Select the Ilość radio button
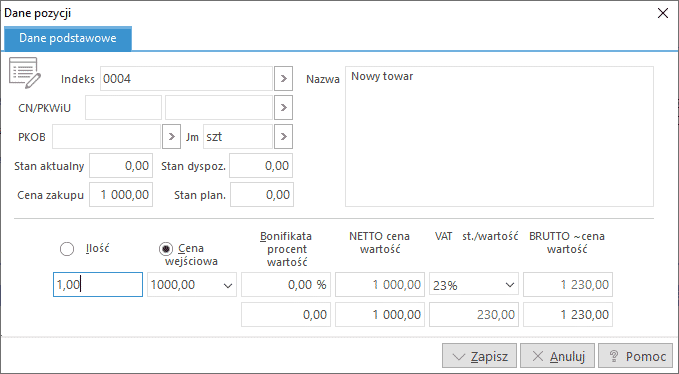This screenshot has height=374, width=679. (67, 249)
